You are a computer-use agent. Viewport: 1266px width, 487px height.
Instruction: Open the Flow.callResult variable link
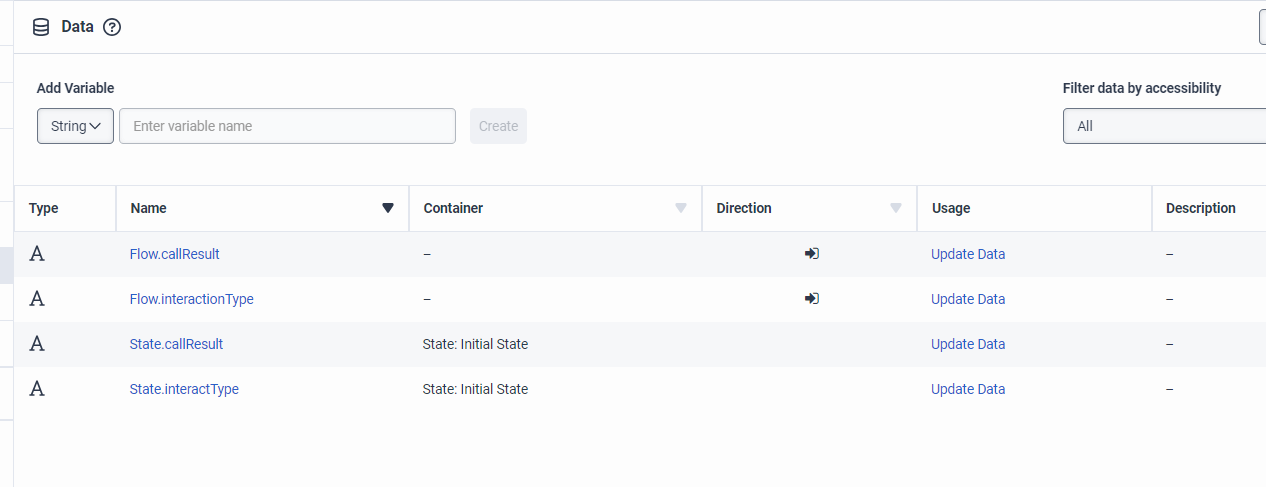pyautogui.click(x=174, y=254)
